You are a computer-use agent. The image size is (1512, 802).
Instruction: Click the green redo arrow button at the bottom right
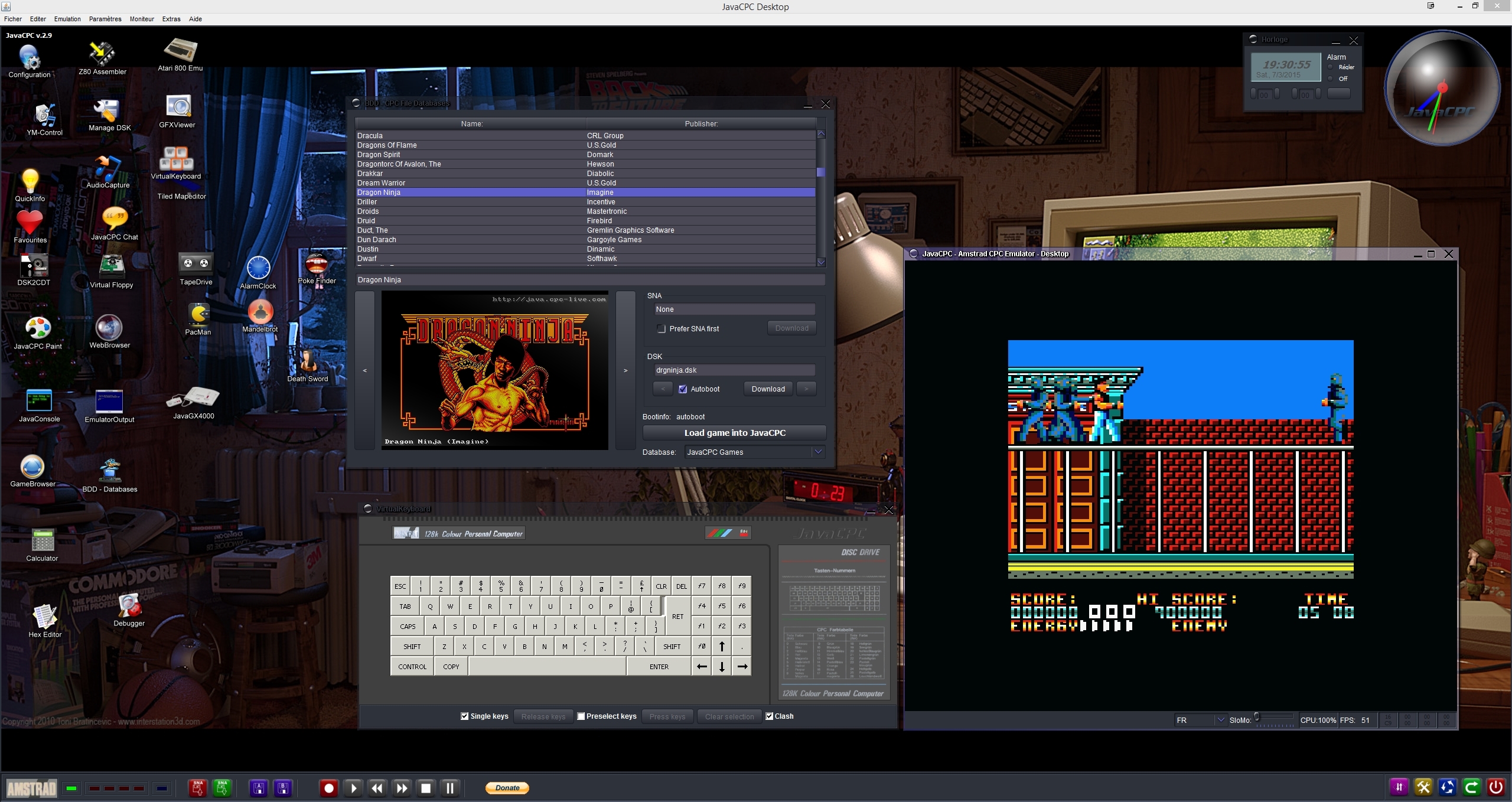1472,787
